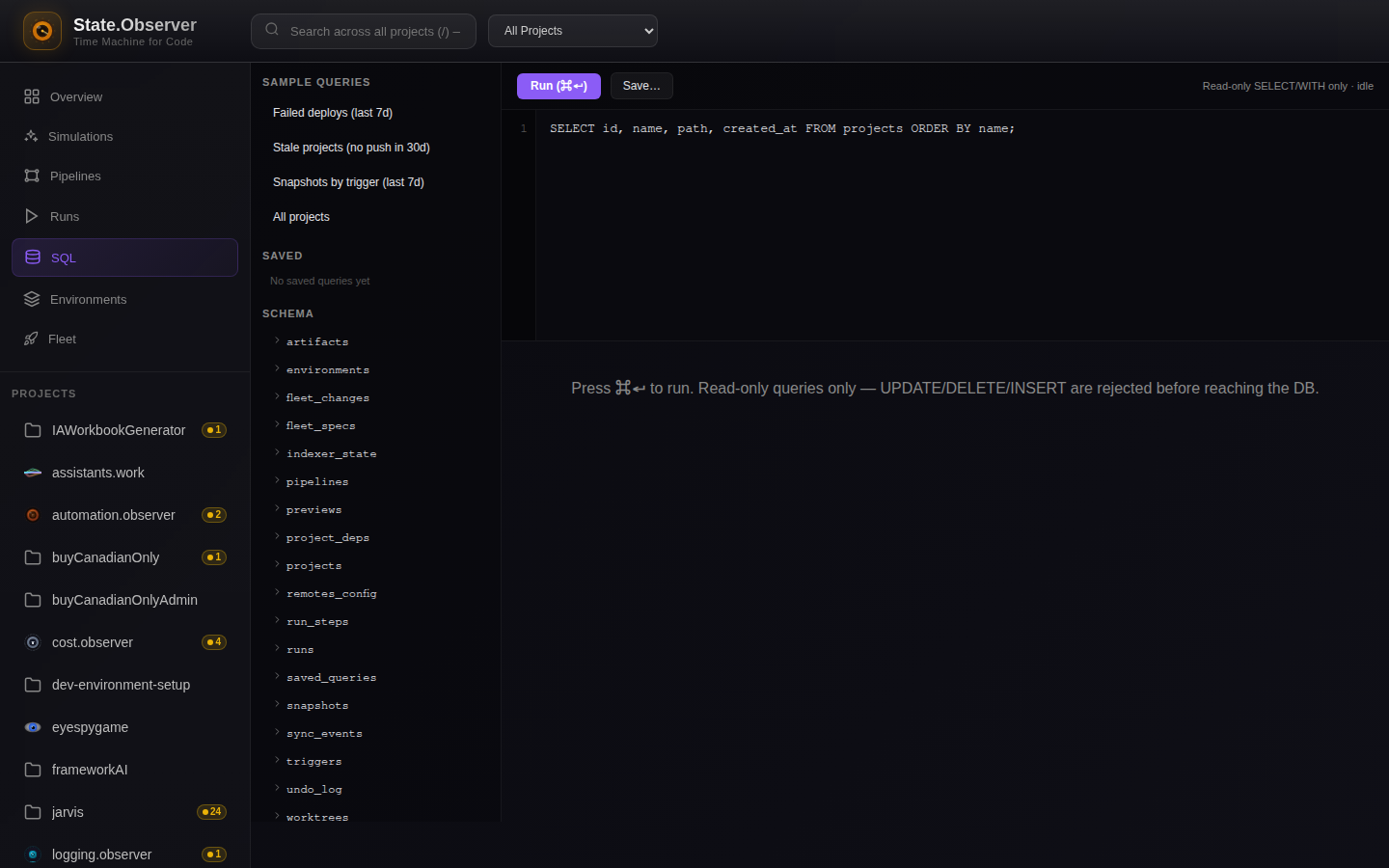Screen dimensions: 1389x868
Task: Load the Failed deploys sample query
Action: pos(375,113)
